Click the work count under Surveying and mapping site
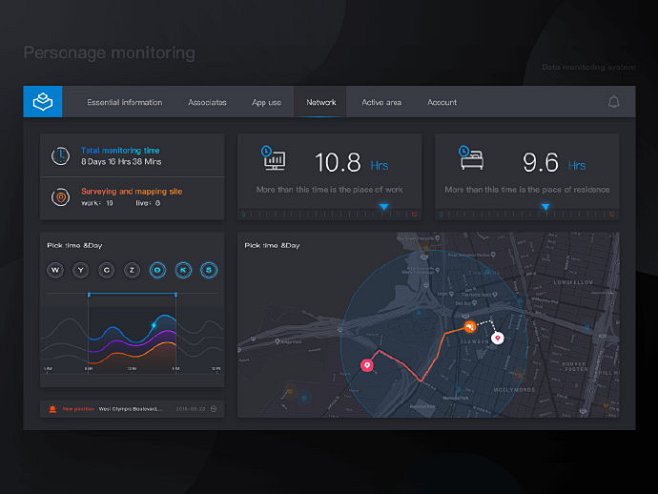This screenshot has width=658, height=494. [97, 203]
